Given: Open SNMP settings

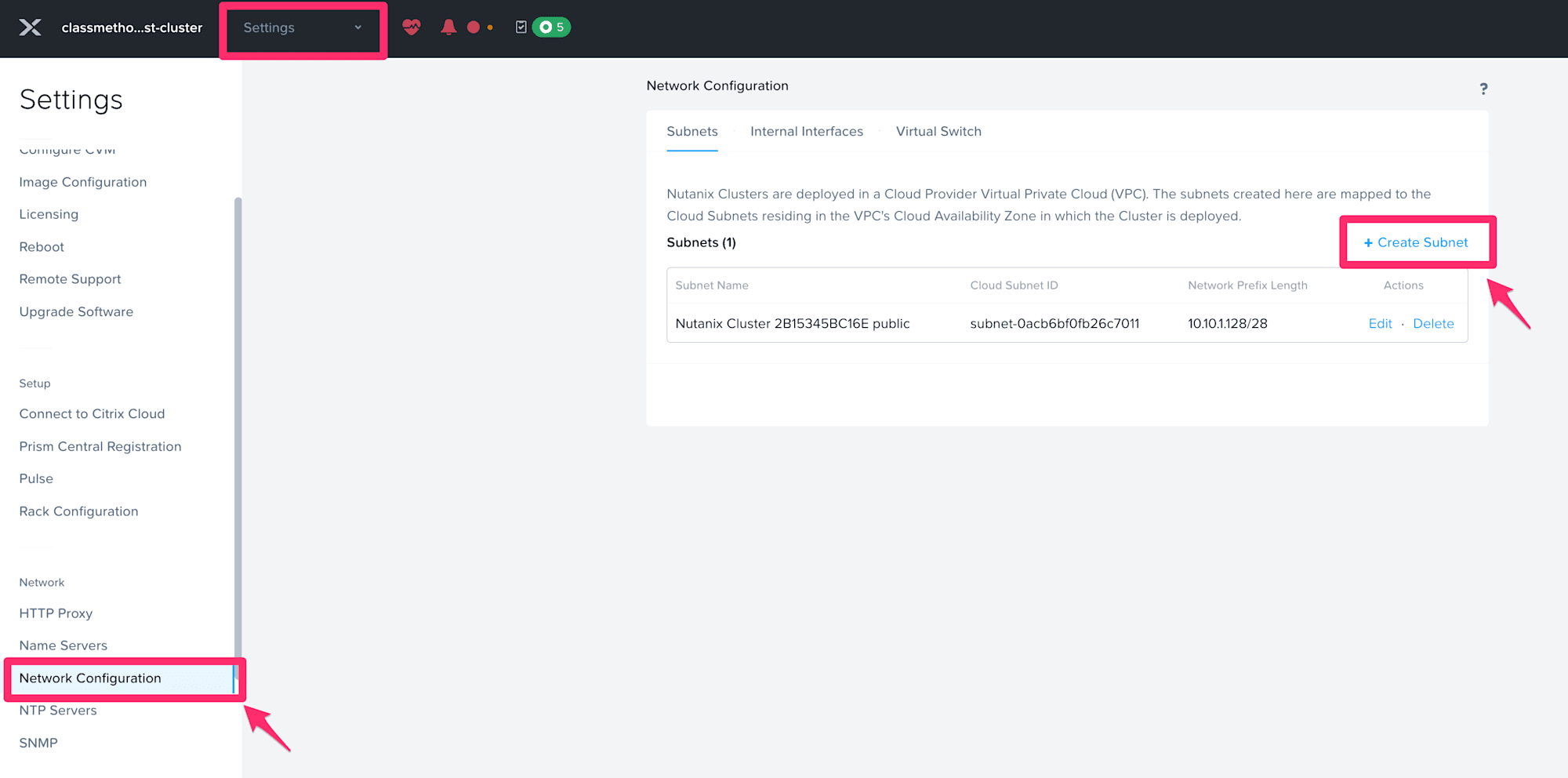Looking at the screenshot, I should tap(38, 743).
